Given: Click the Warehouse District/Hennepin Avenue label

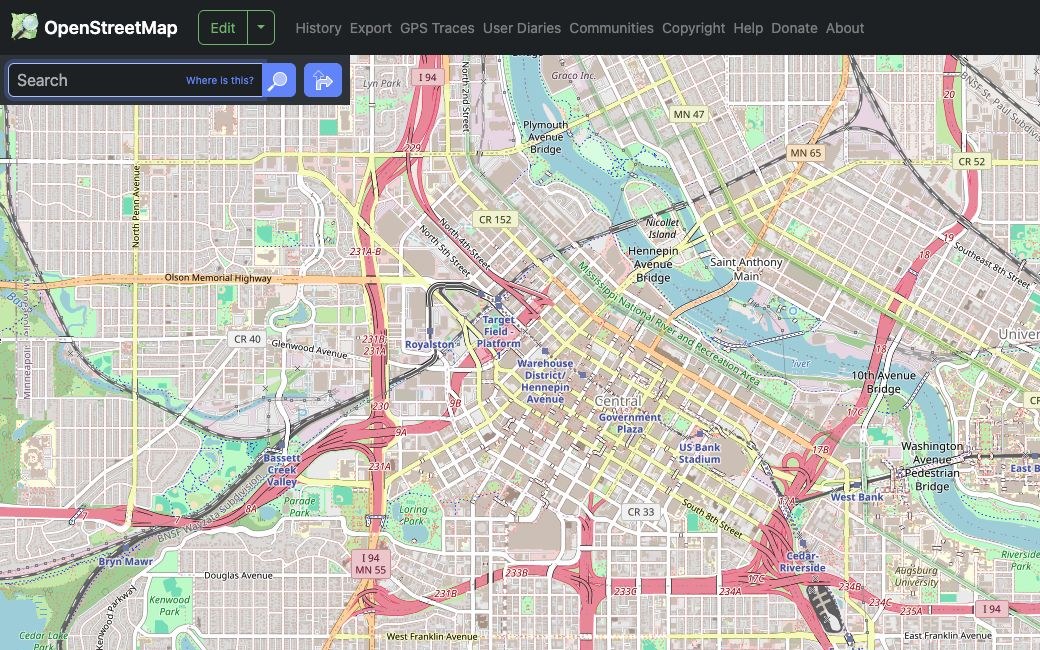Looking at the screenshot, I should click(x=545, y=381).
